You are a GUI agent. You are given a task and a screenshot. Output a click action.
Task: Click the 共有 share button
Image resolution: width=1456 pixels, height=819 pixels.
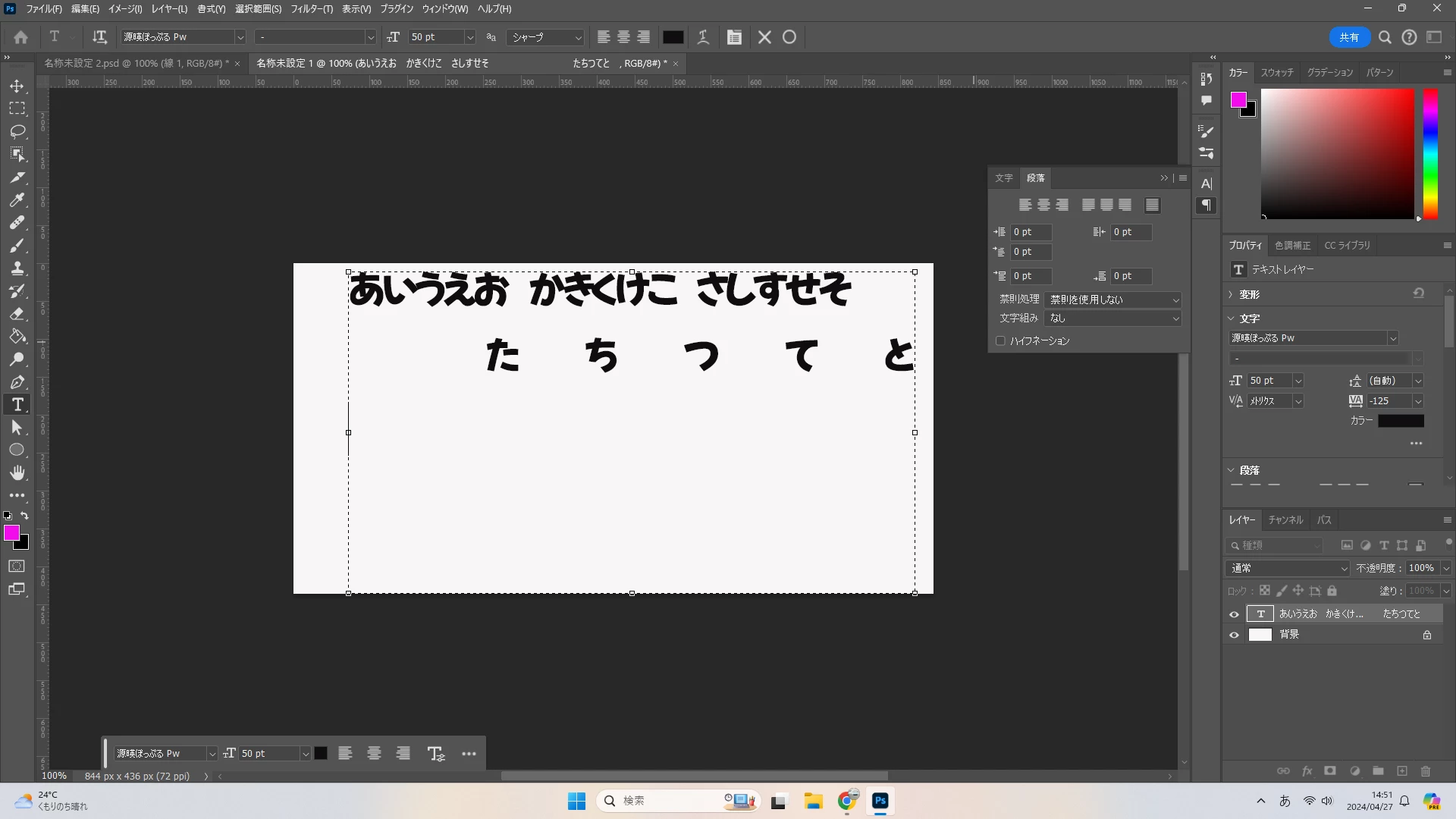click(1348, 37)
